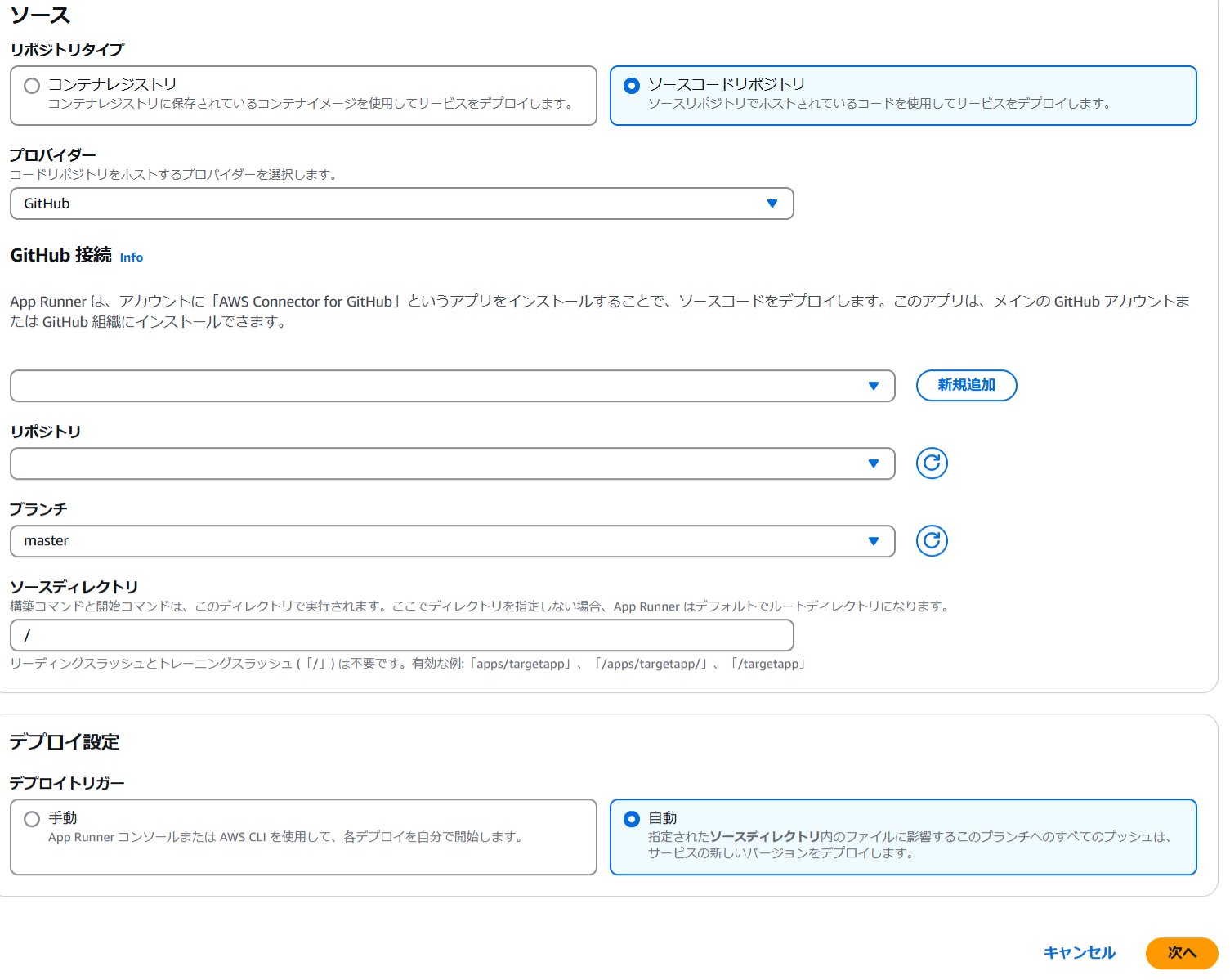Viewport: 1230px width, 980px height.
Task: Open the Info link beside GitHub 接続
Action: click(132, 257)
